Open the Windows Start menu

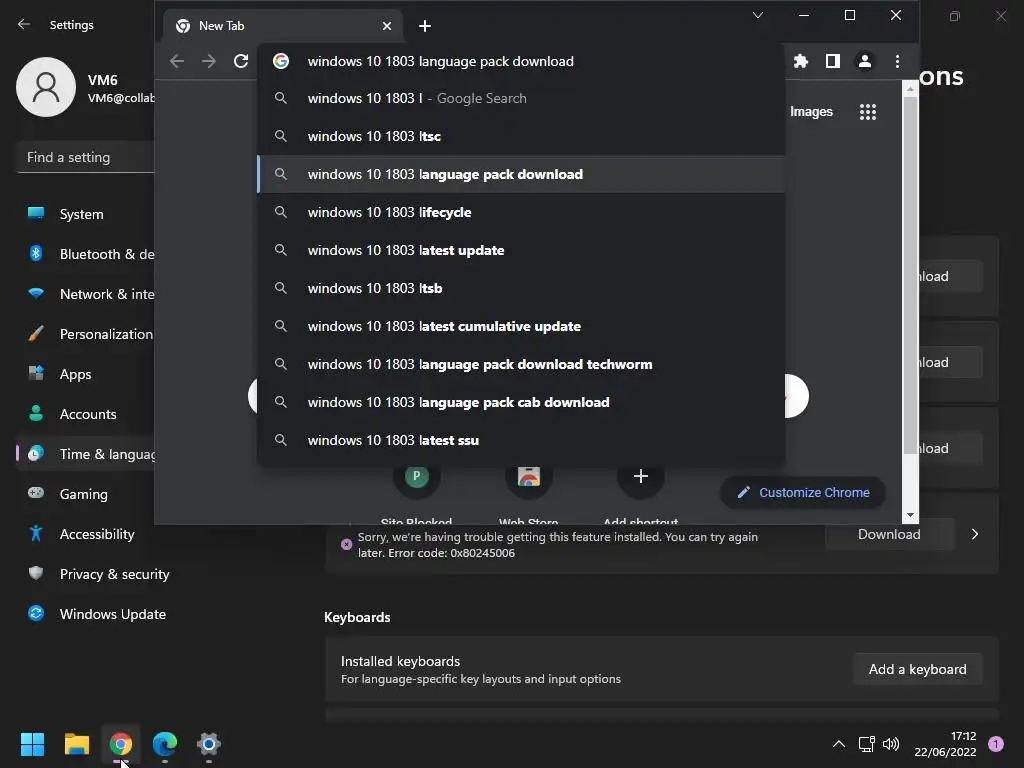point(32,744)
